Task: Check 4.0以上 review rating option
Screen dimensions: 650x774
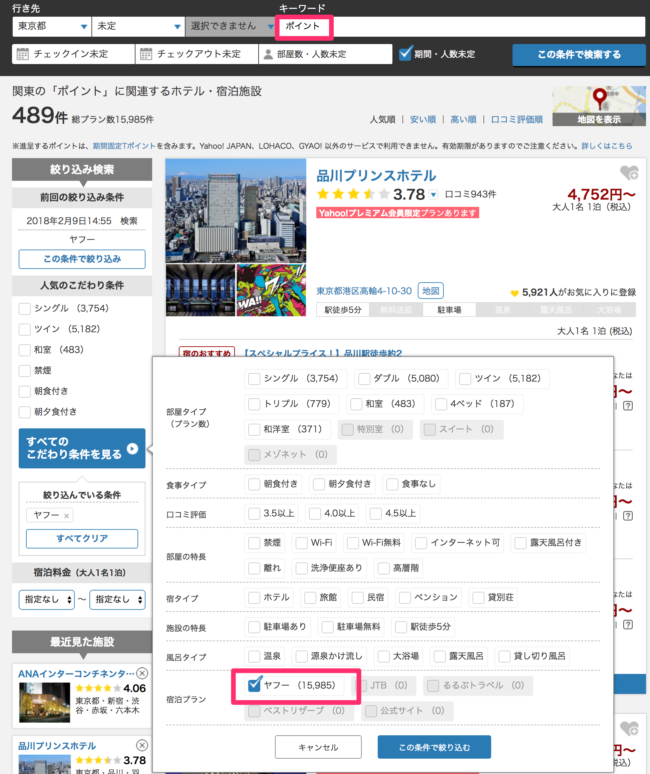Action: (x=315, y=514)
